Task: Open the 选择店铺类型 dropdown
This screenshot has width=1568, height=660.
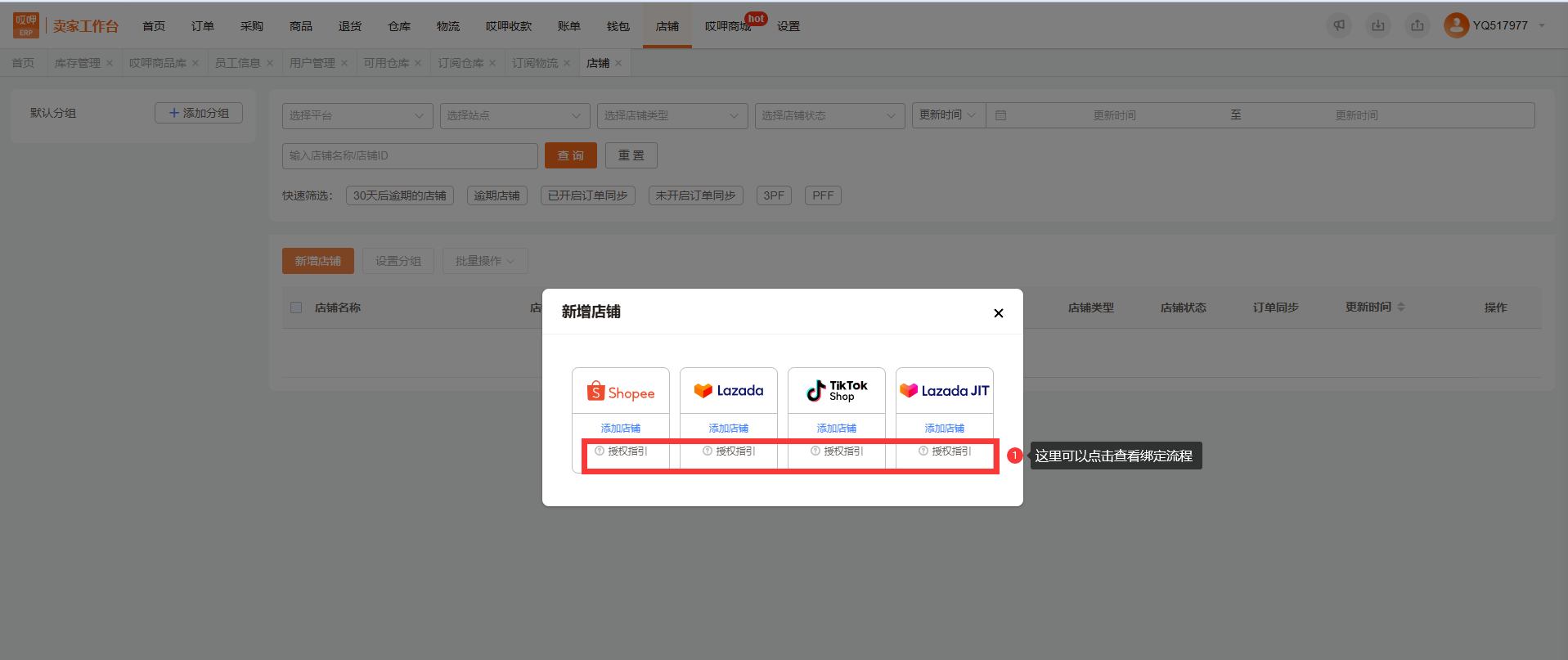Action: pyautogui.click(x=672, y=115)
